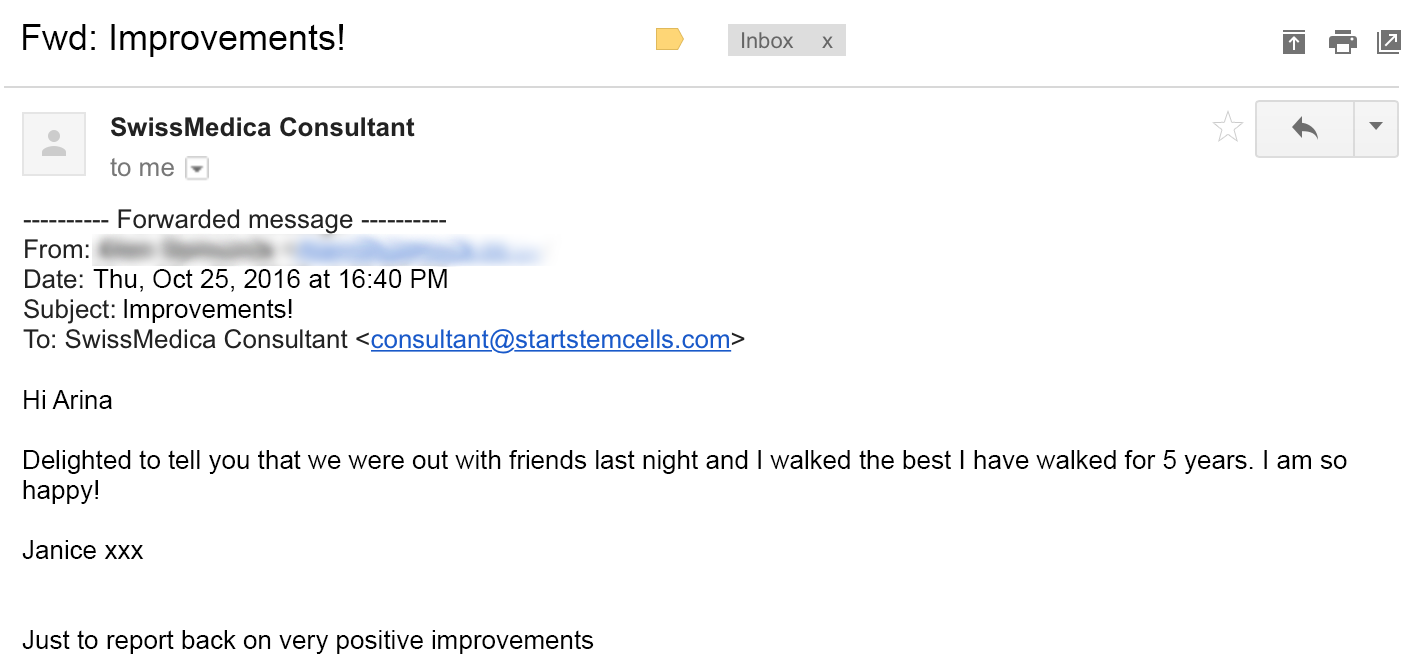Remove the Inbox label with x
The width and height of the screenshot is (1422, 671).
[827, 41]
